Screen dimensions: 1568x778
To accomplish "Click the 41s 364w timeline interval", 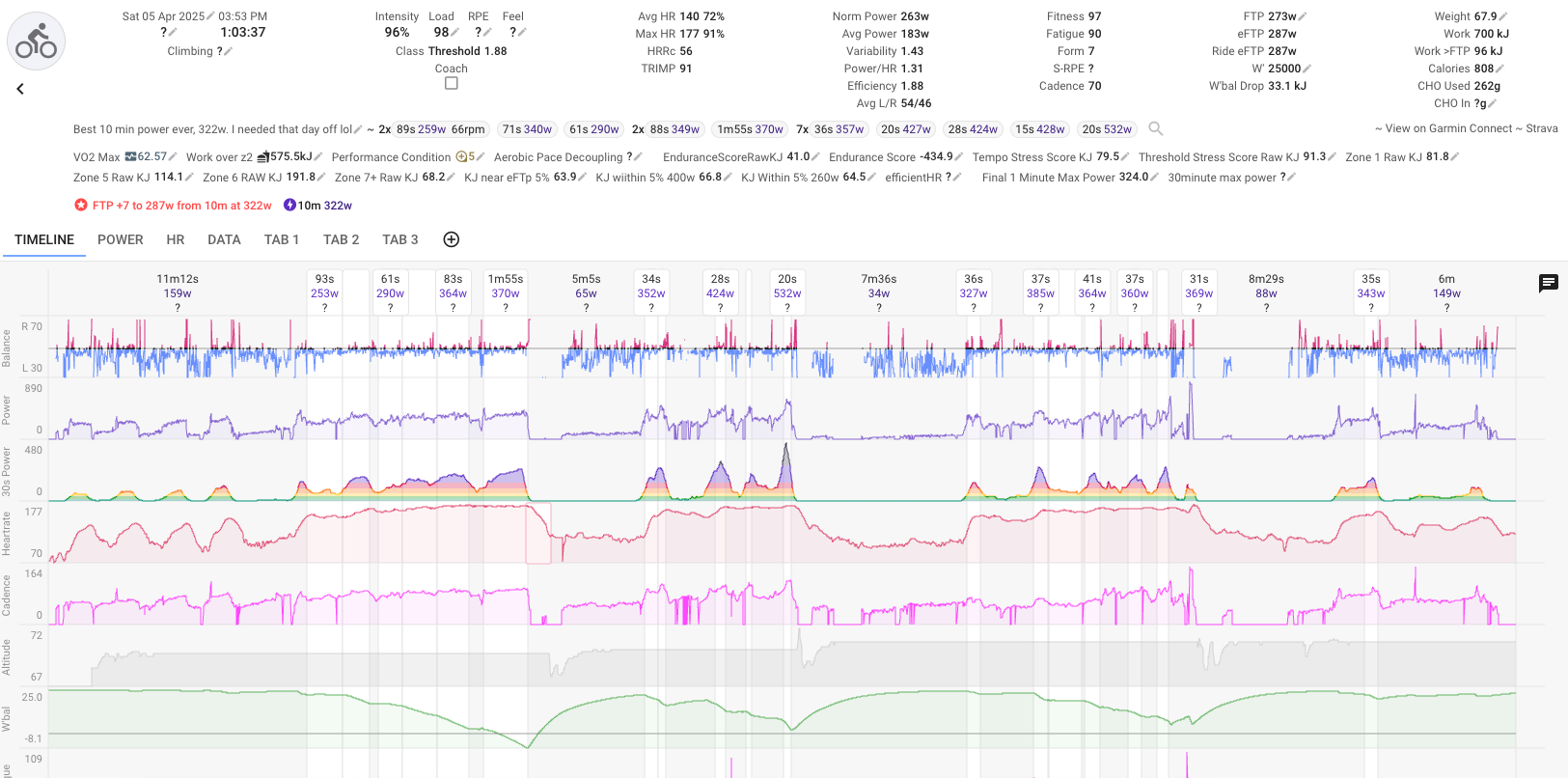I will pyautogui.click(x=1092, y=292).
